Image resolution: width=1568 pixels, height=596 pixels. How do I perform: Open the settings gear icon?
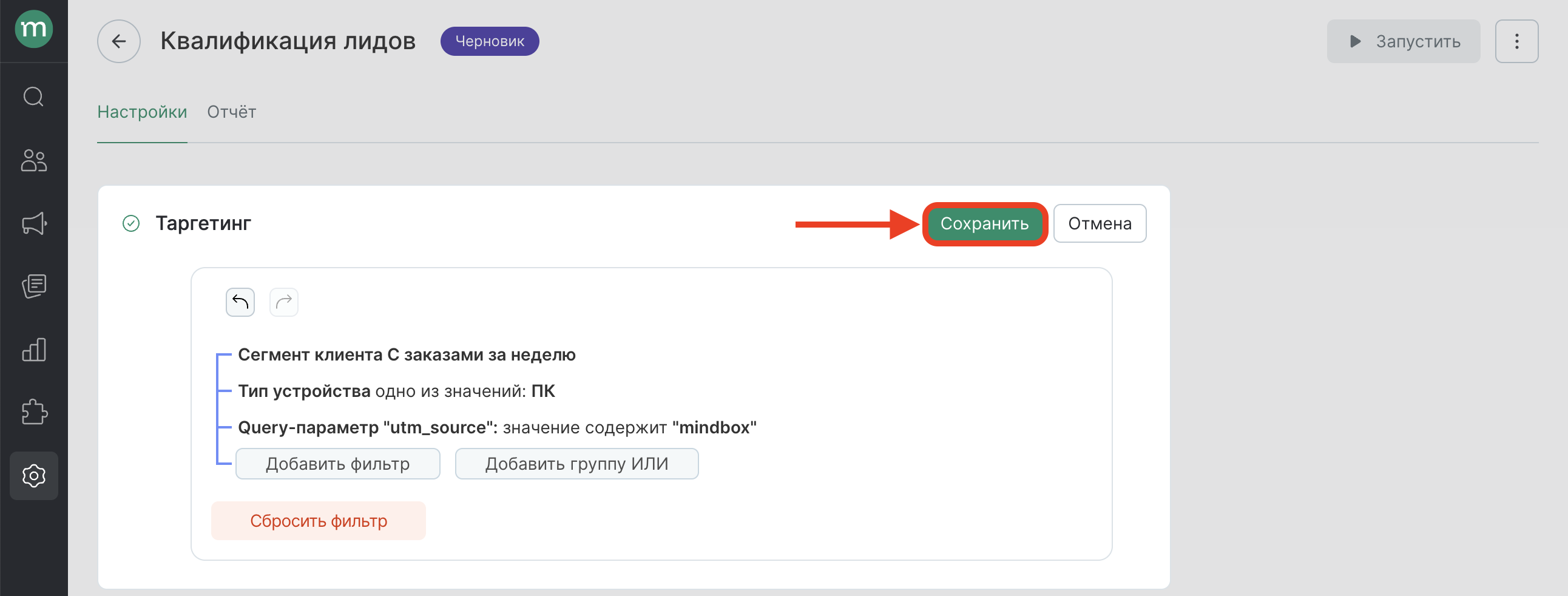[33, 475]
